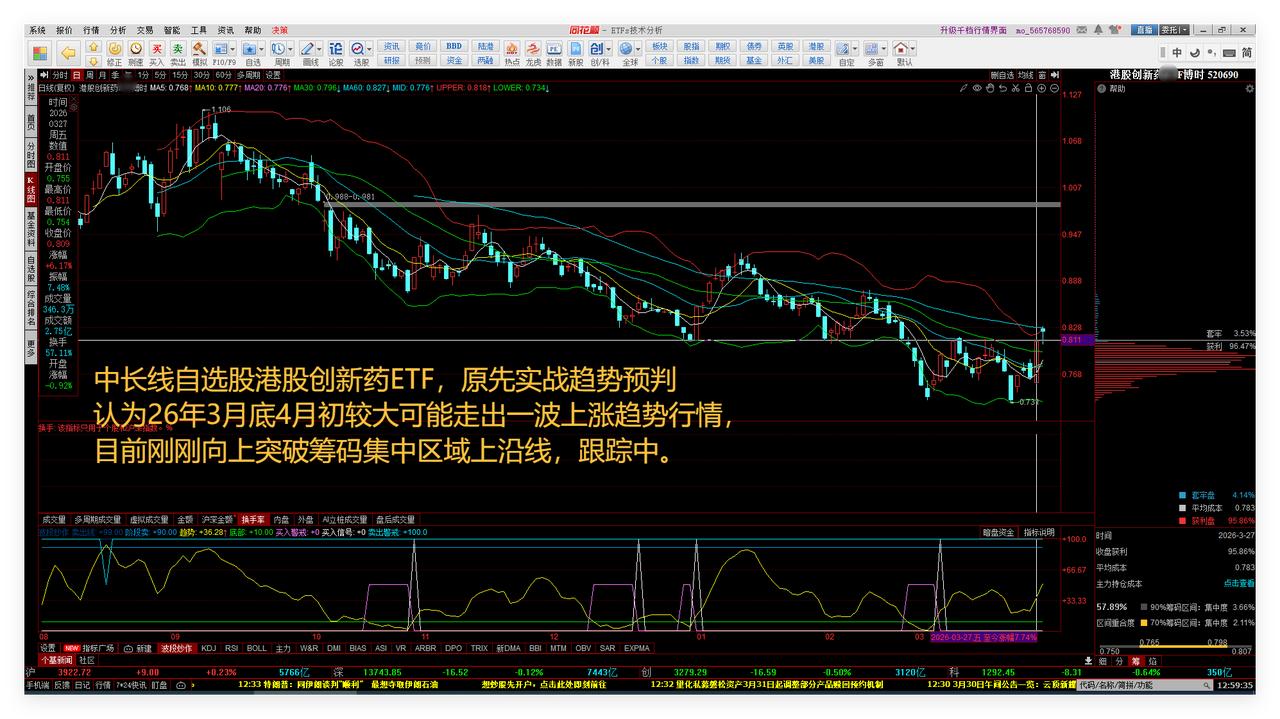The image size is (1280, 719).
Task: Expand the F10/F9 dropdown arrow
Action: (233, 48)
